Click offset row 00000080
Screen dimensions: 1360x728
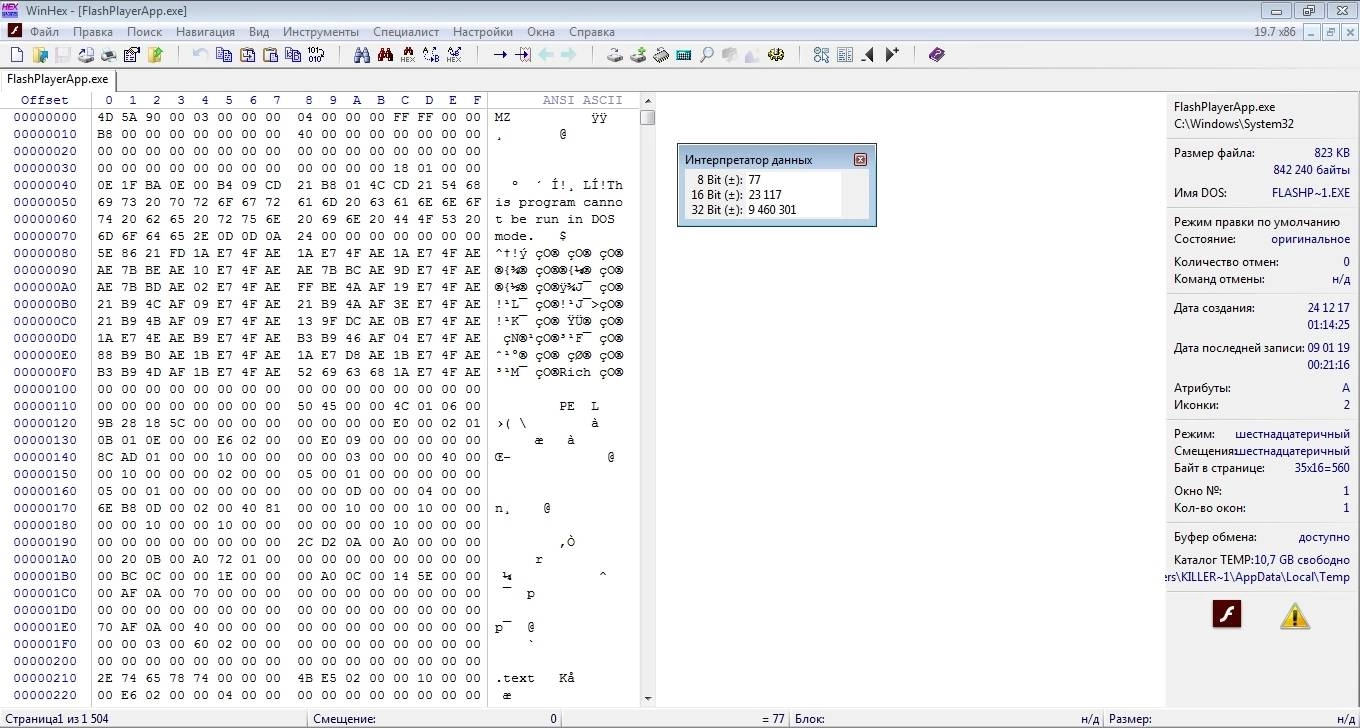45,253
